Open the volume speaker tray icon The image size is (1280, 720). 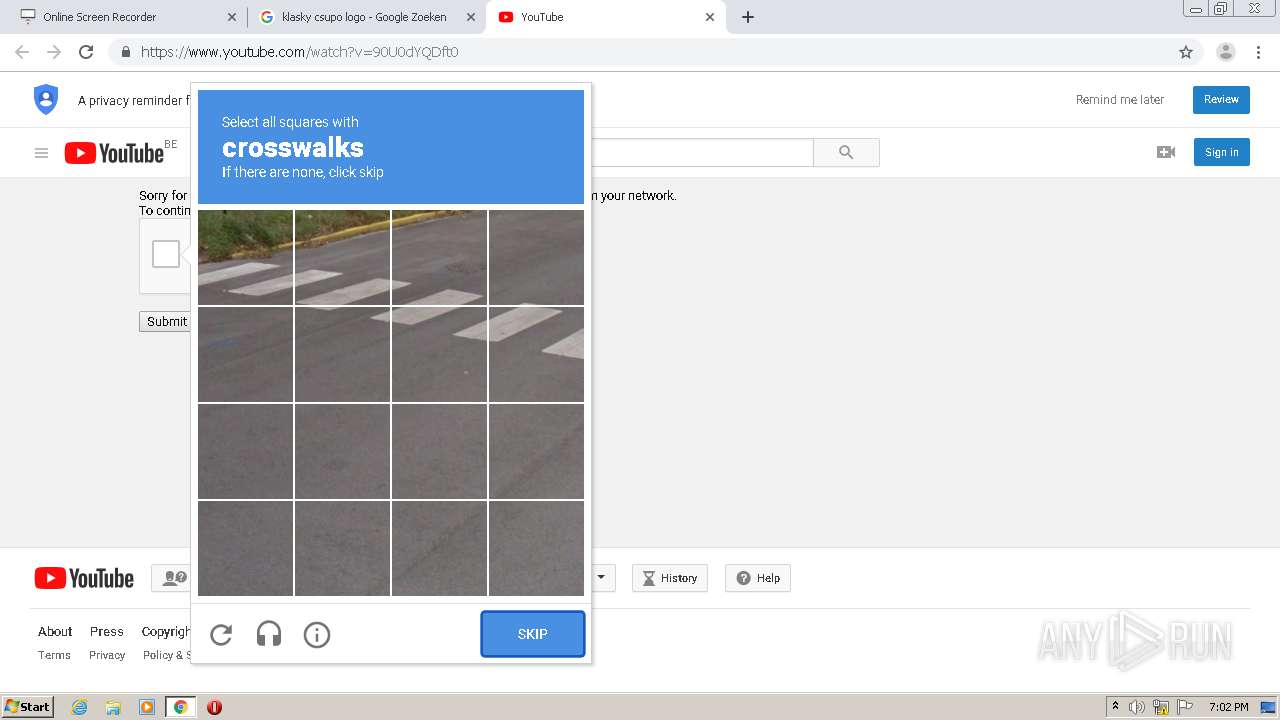[x=1137, y=707]
